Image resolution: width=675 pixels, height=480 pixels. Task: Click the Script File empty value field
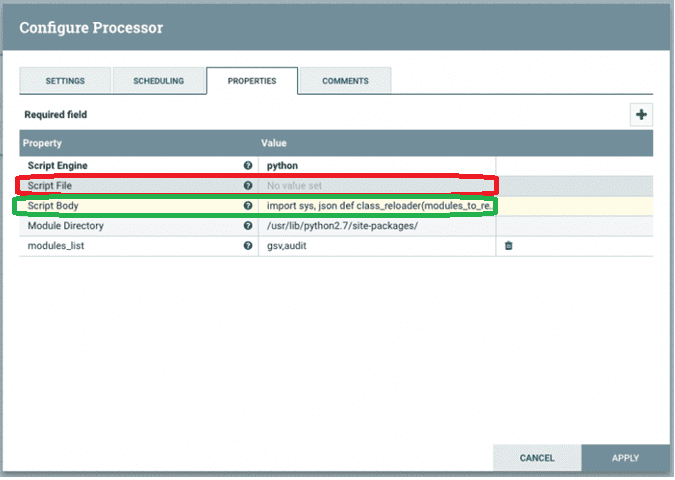pyautogui.click(x=375, y=185)
